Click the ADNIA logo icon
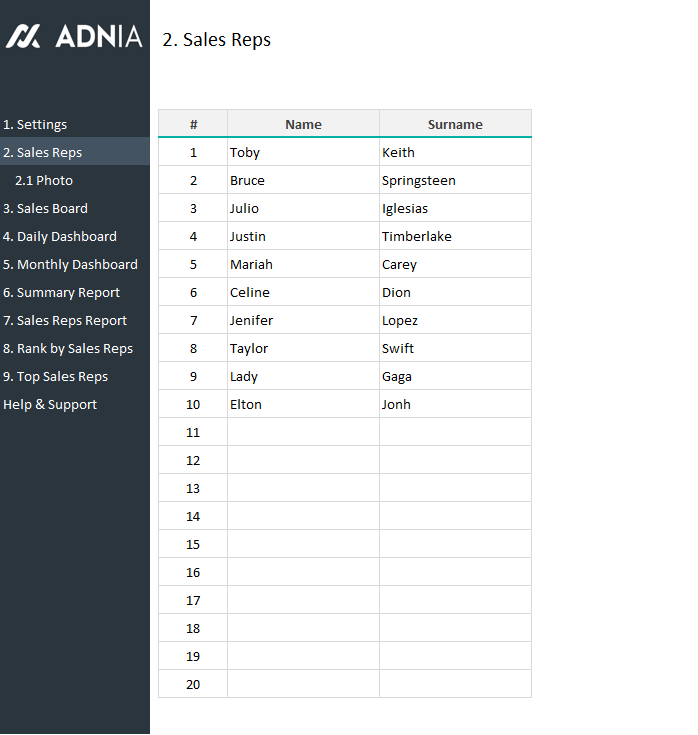The width and height of the screenshot is (698, 735). coord(23,37)
